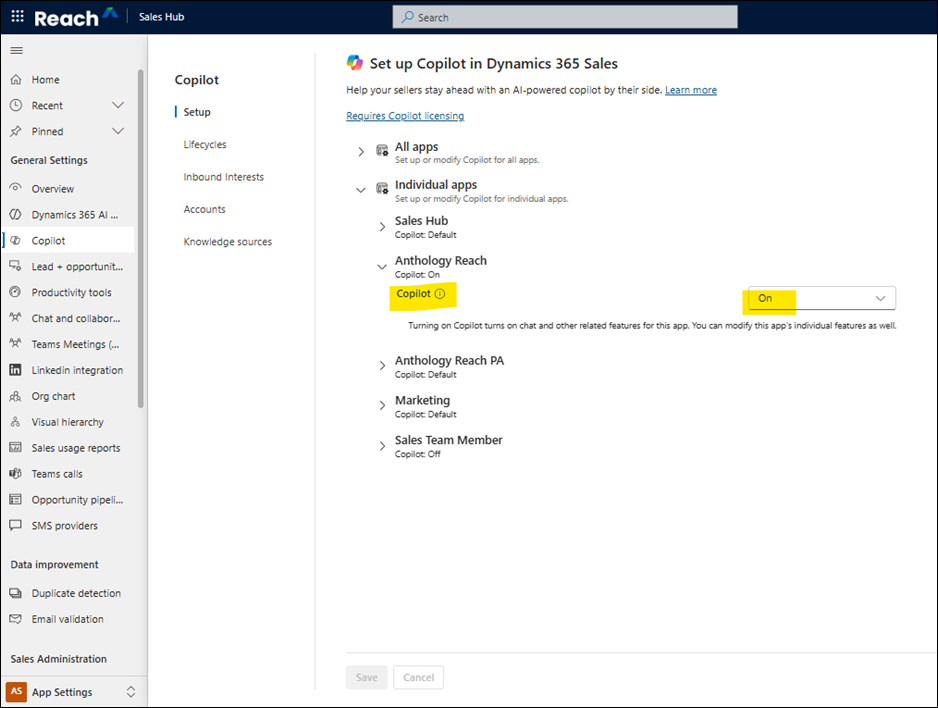
Task: Click 'Copilot: Off' status text
Action: pos(418,454)
